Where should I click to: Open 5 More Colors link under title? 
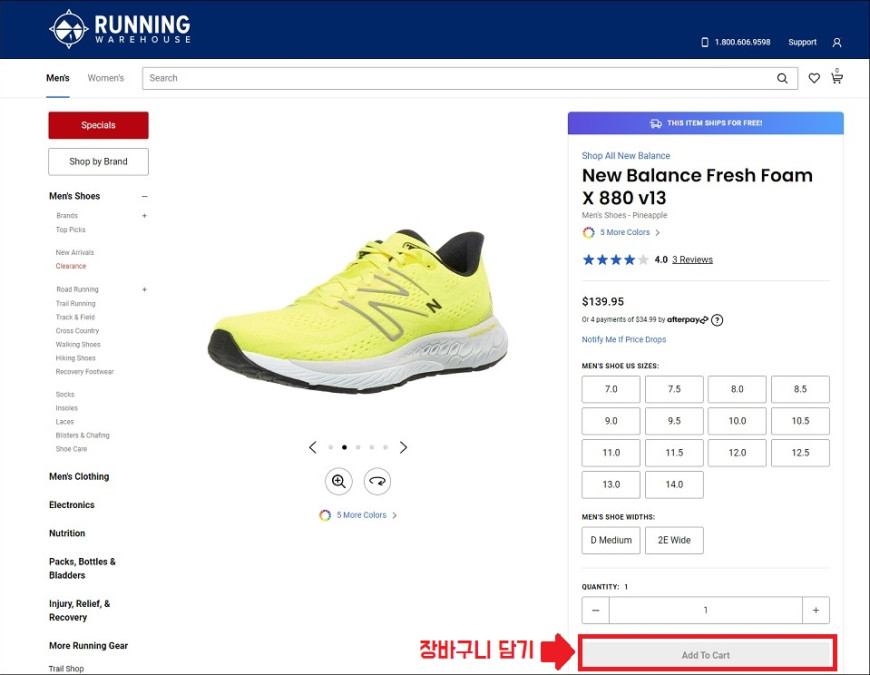[625, 232]
